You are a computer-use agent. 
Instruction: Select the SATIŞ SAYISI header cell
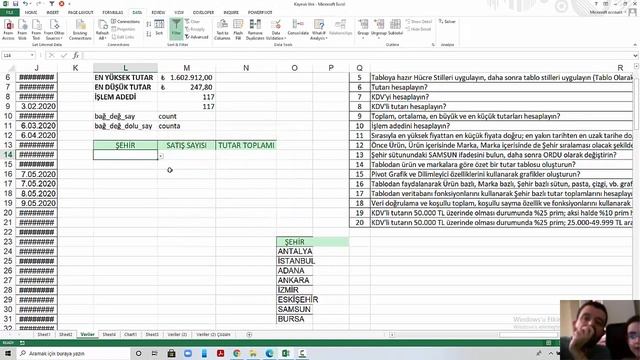(x=187, y=145)
